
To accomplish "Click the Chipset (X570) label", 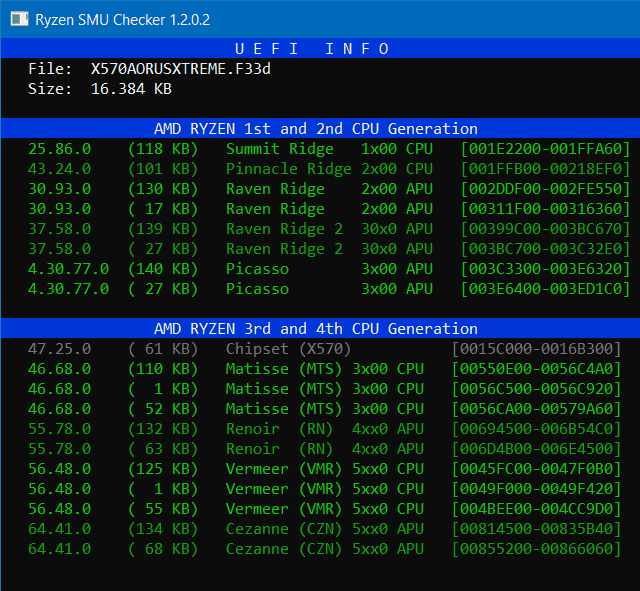I will (289, 349).
